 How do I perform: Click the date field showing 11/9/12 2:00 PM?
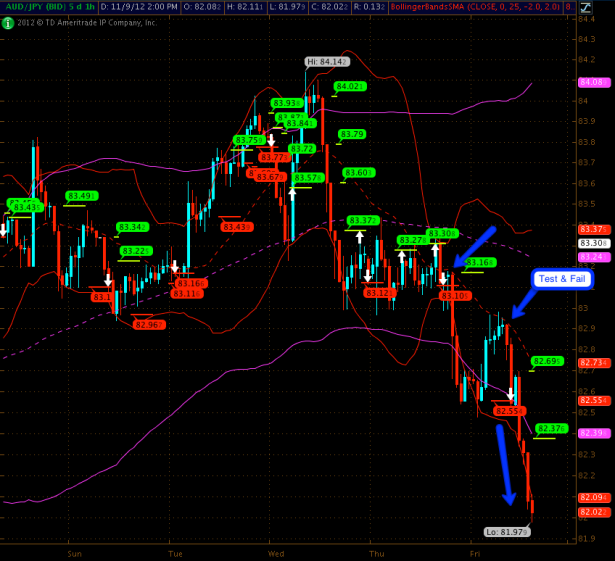point(144,7)
